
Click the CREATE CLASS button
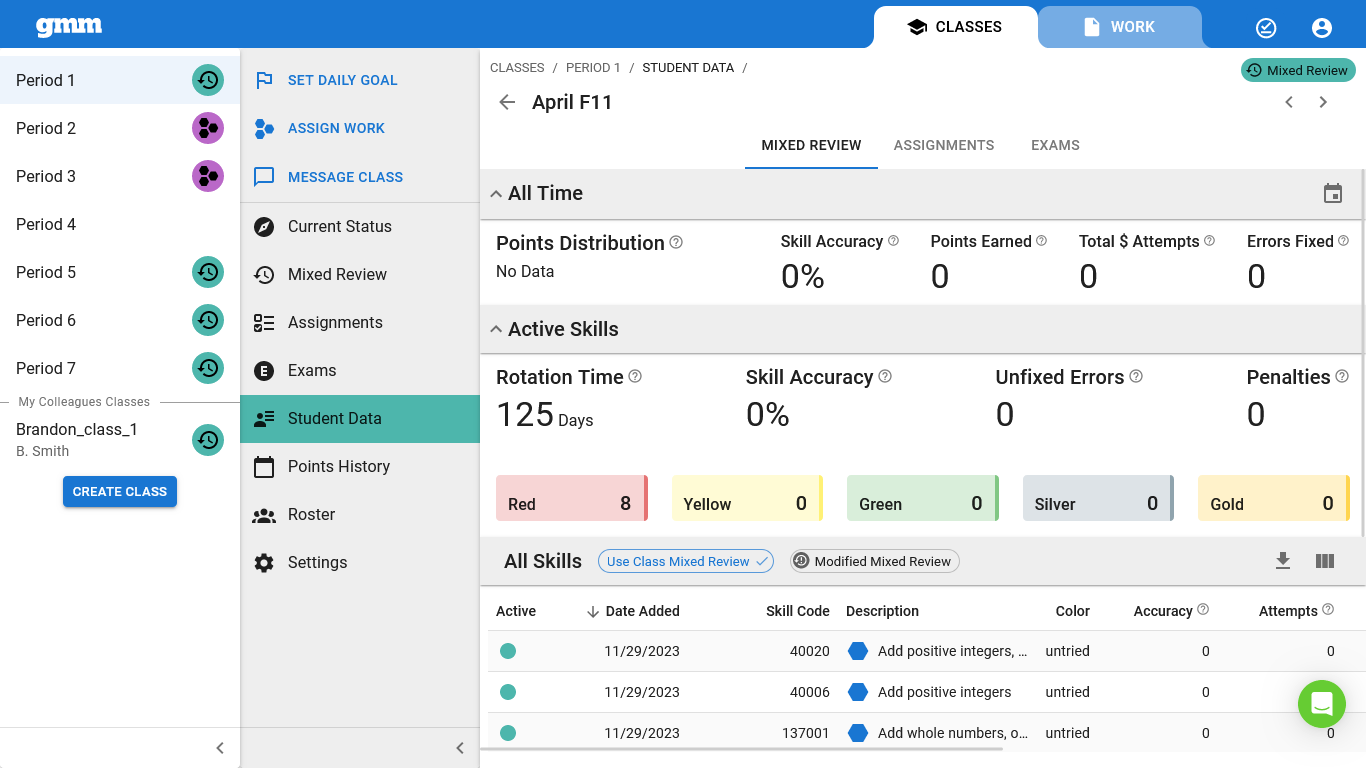coord(120,491)
